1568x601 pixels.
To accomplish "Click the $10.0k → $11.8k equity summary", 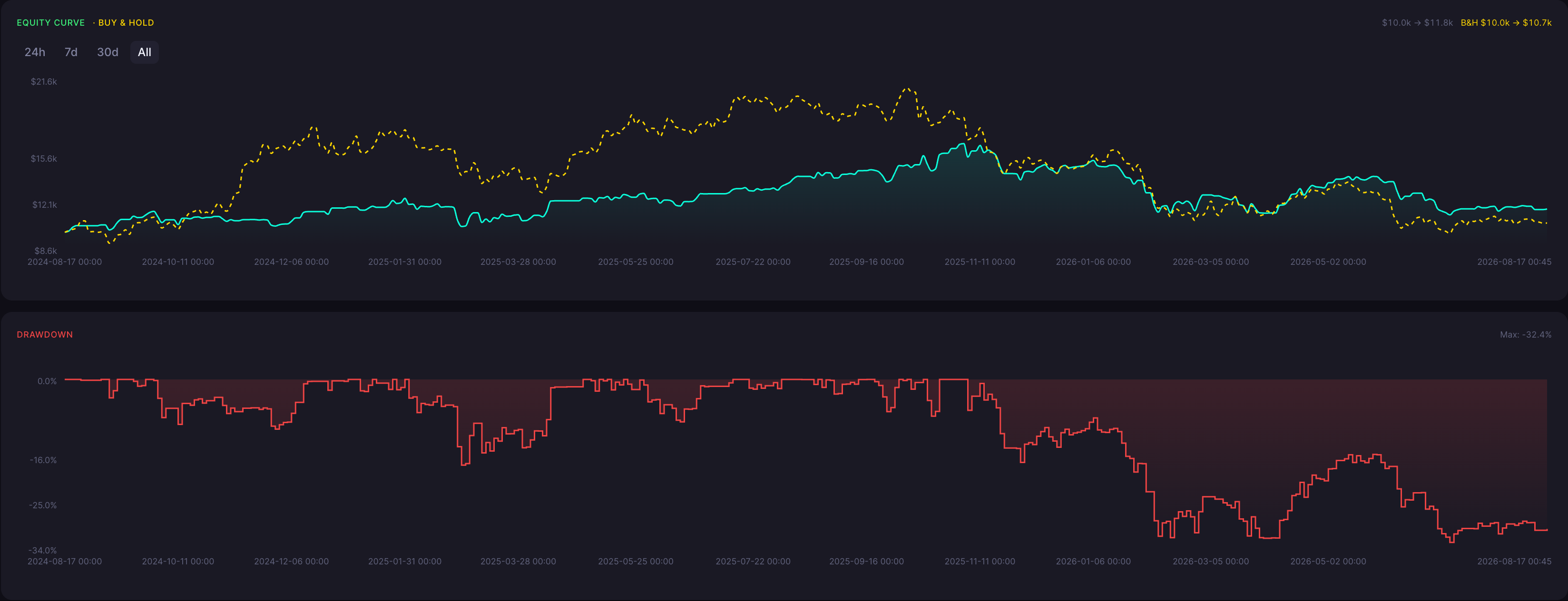I will pos(1417,22).
